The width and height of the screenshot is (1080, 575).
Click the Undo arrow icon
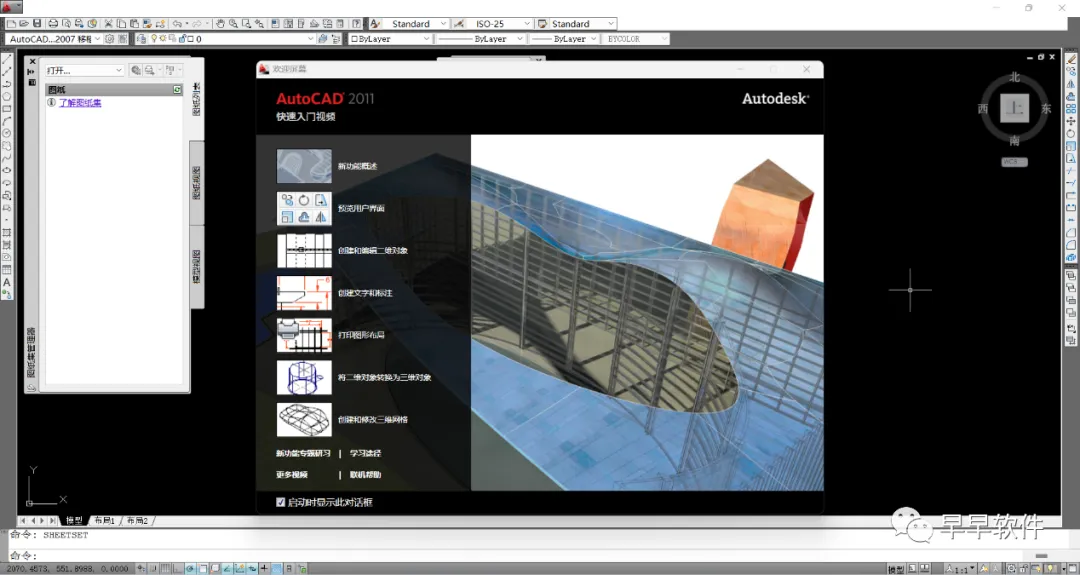click(x=177, y=23)
